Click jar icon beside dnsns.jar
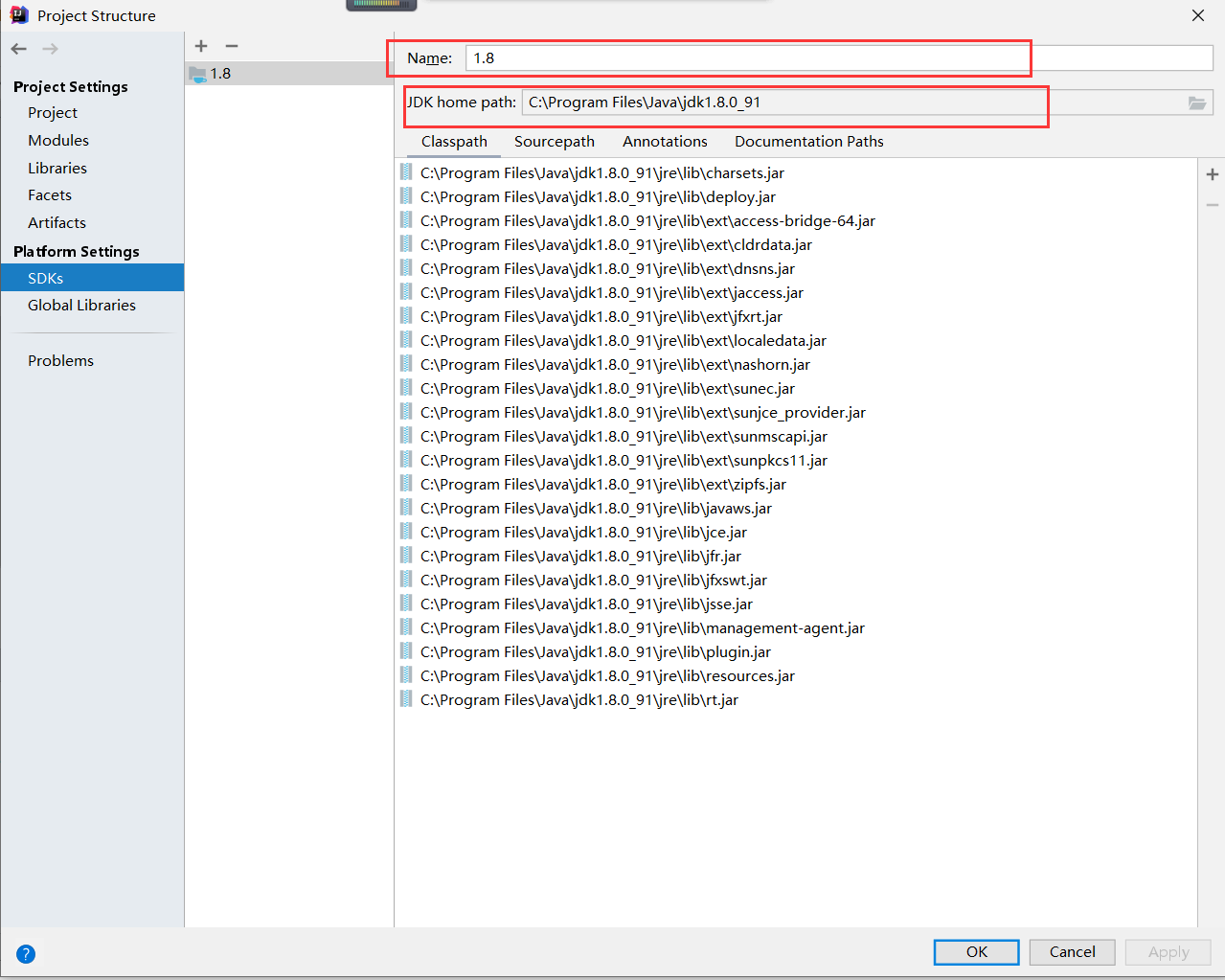 pos(406,268)
